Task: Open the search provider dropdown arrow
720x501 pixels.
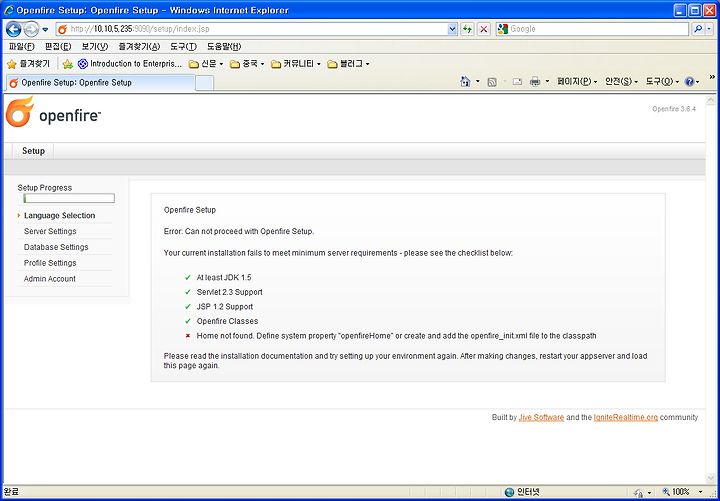Action: coord(709,29)
